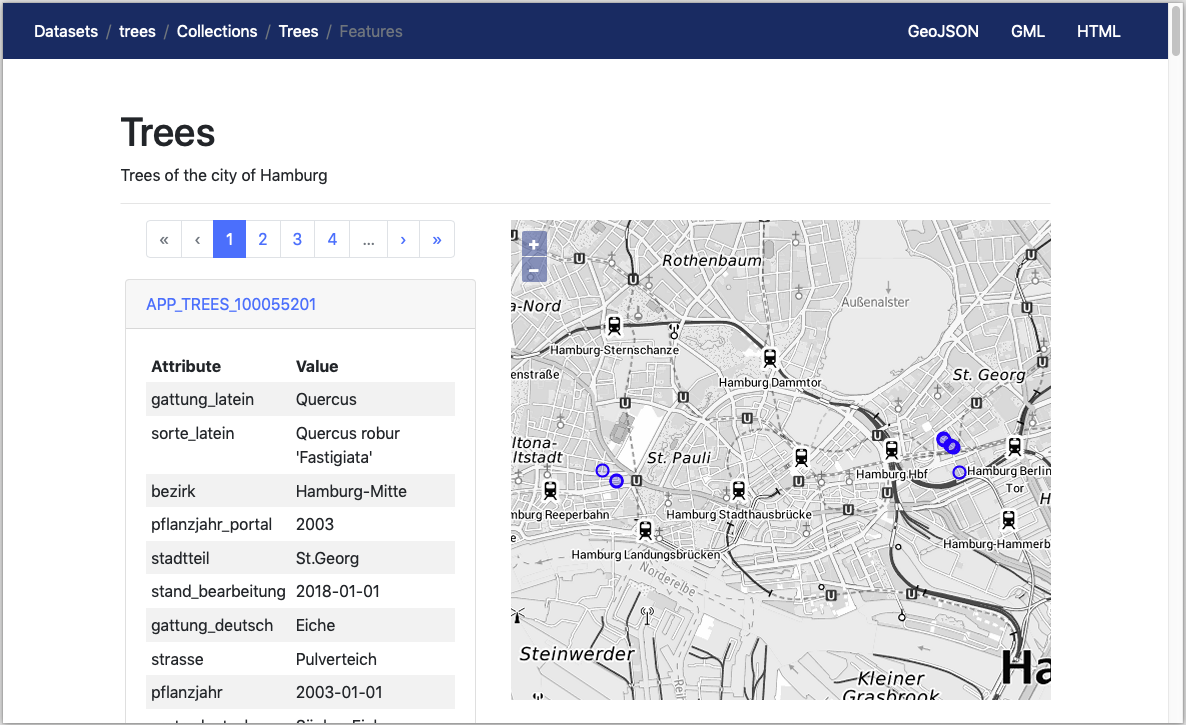Click the Hamburg Stadthausbrücke station icon
The height and width of the screenshot is (725, 1186).
[x=739, y=490]
